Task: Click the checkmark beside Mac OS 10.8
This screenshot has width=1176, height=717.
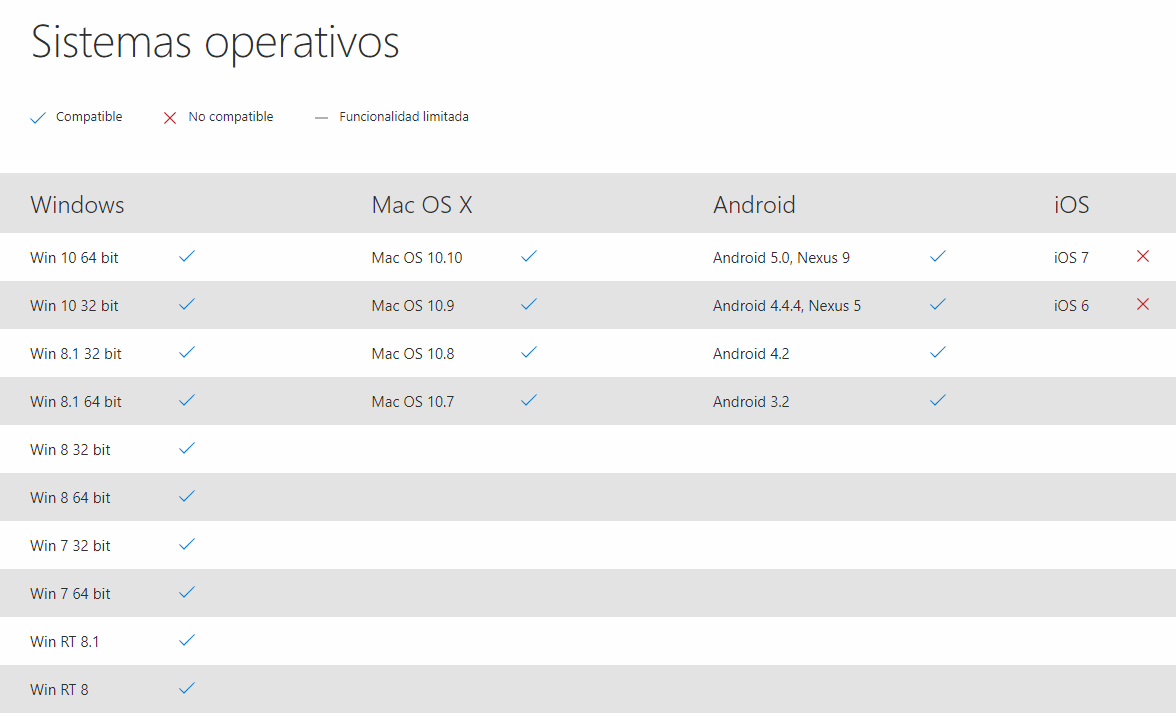Action: pyautogui.click(x=529, y=352)
